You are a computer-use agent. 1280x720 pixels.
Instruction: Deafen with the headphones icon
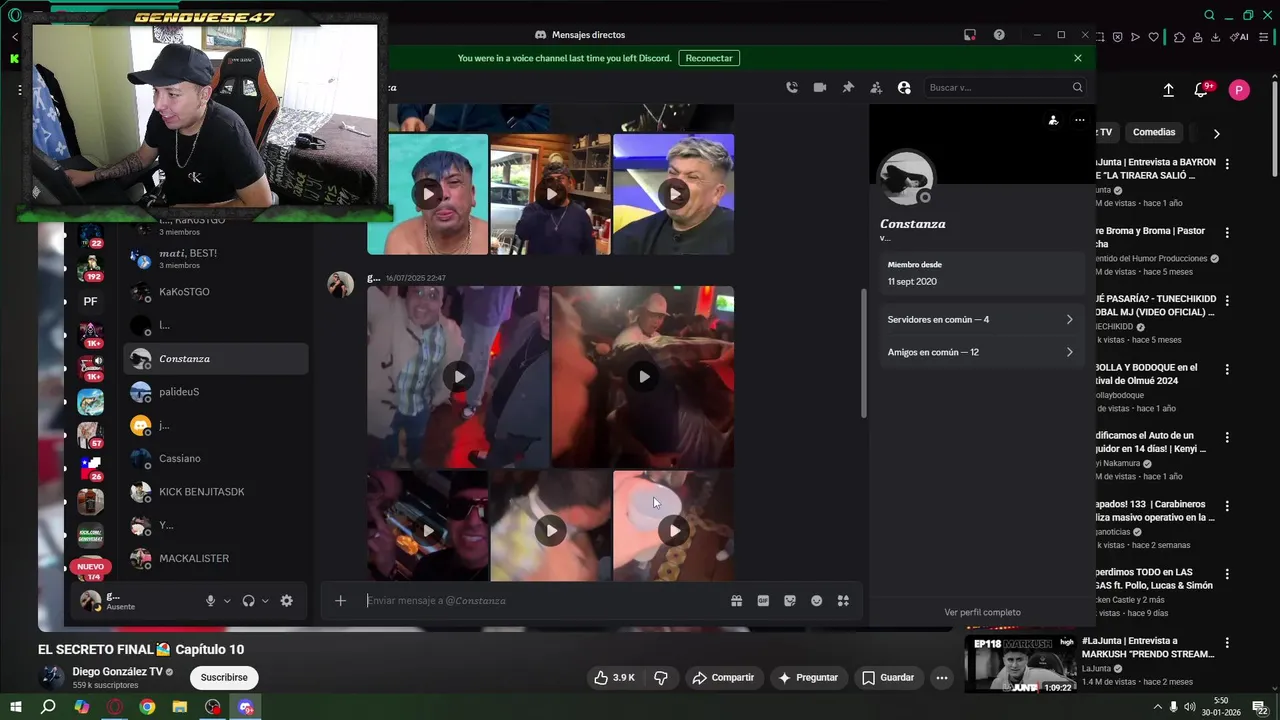pos(248,600)
